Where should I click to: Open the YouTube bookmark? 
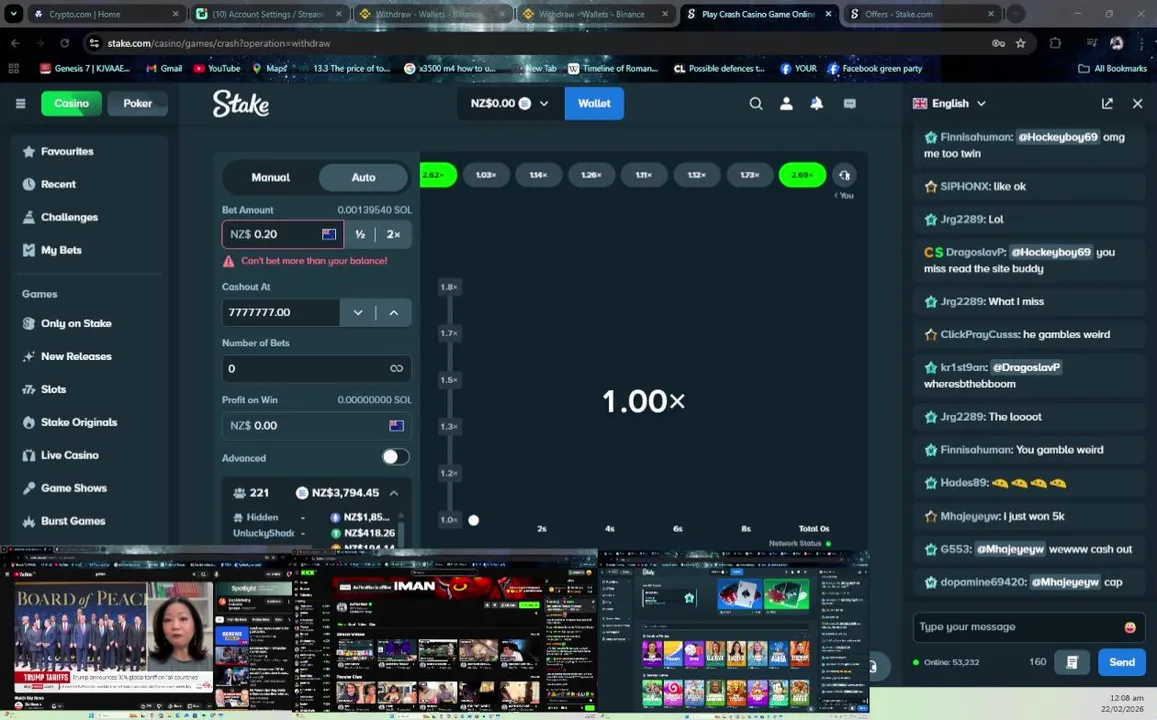coord(217,69)
